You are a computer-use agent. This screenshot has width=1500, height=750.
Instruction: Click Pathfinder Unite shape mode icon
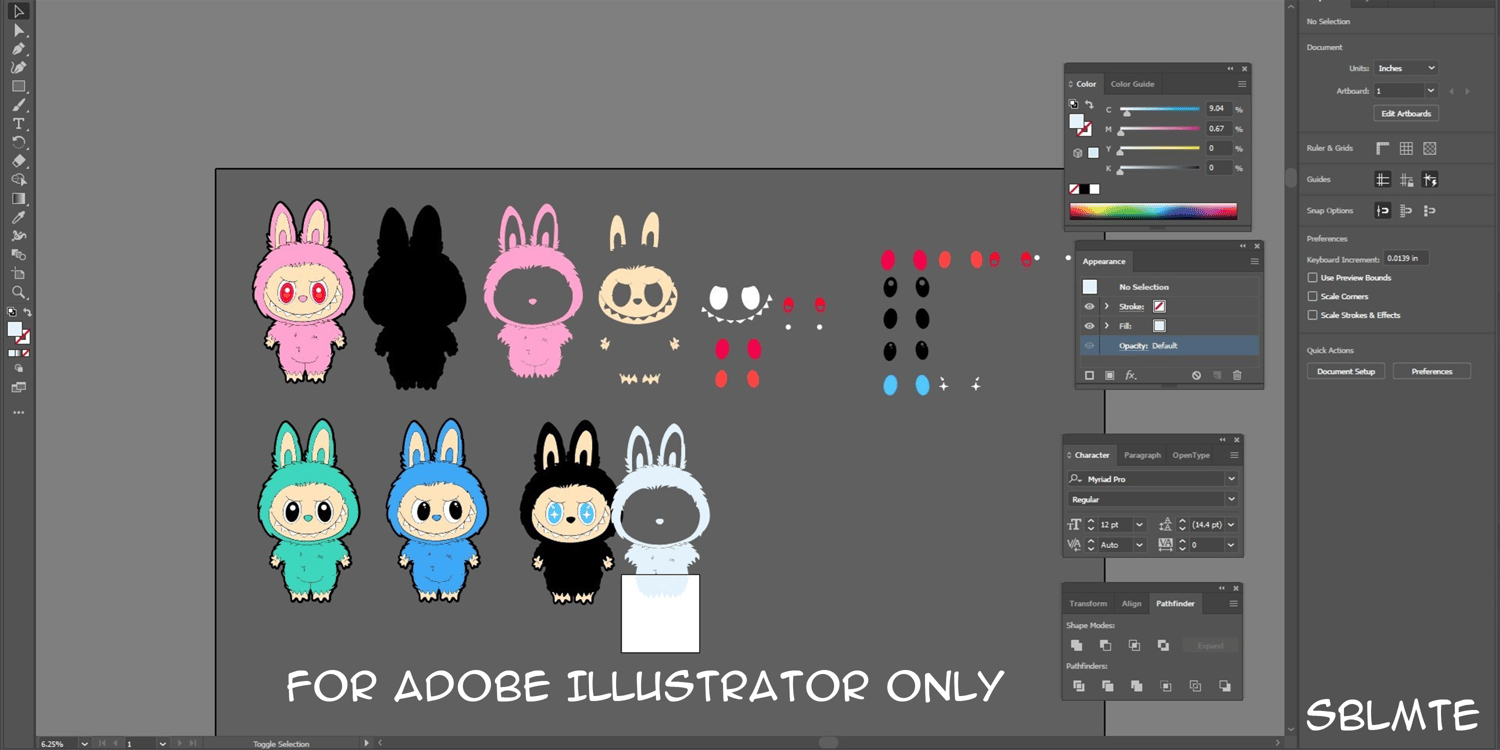coord(1077,646)
